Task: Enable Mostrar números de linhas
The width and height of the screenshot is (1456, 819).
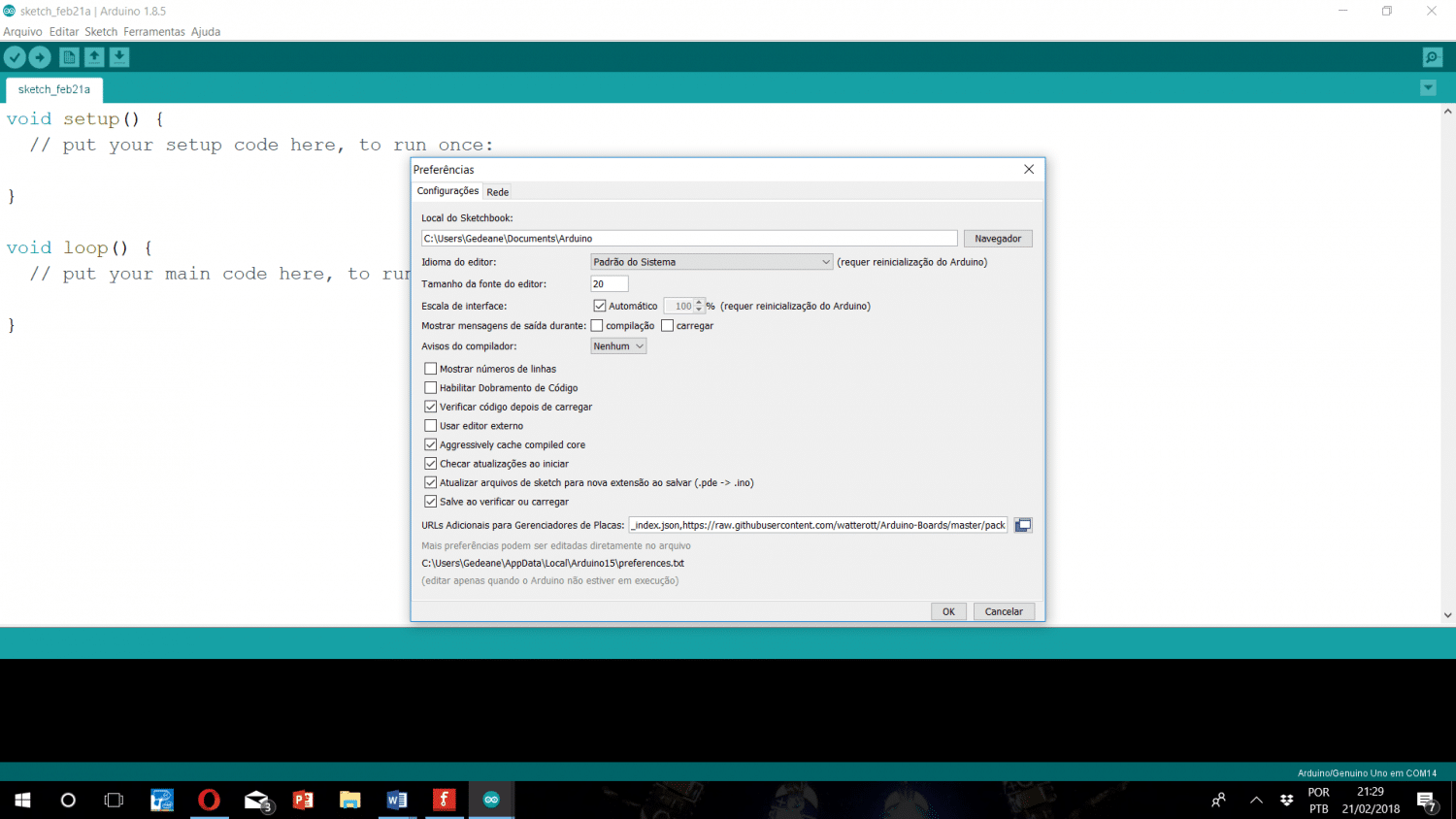Action: 431,369
